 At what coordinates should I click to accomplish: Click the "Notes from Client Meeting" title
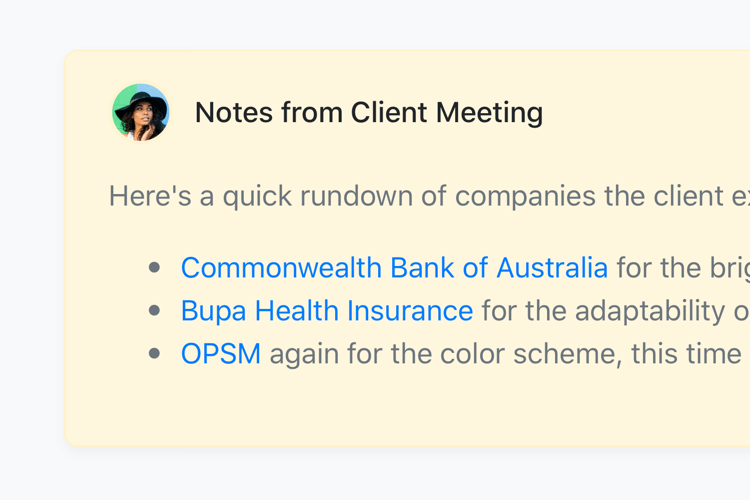[x=368, y=113]
